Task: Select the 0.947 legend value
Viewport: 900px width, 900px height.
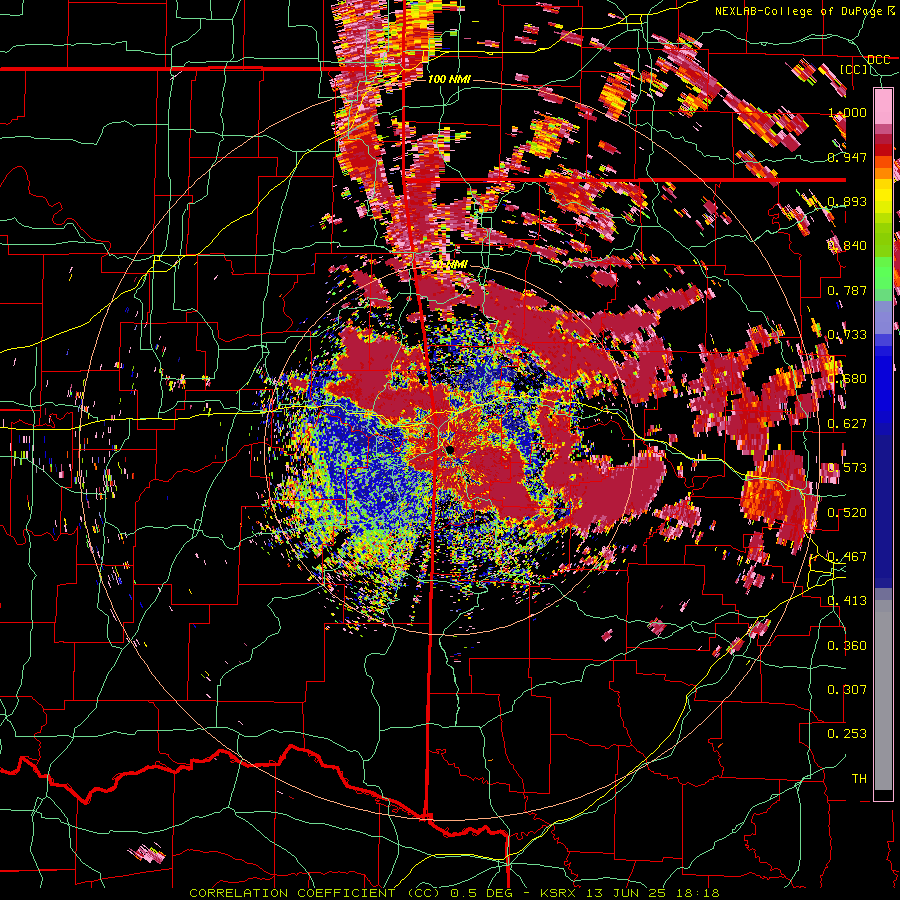Action: pos(848,157)
